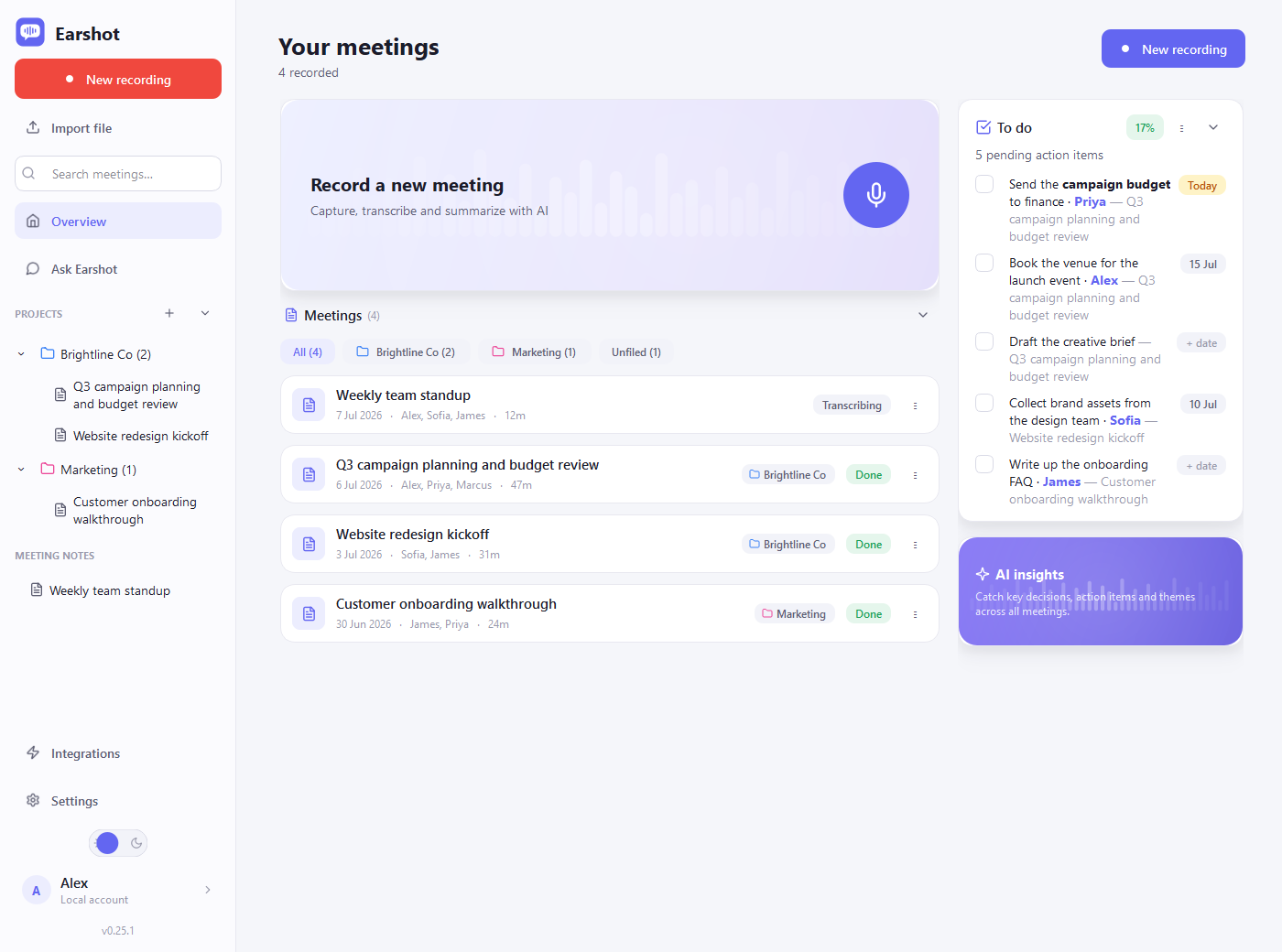Click the Settings gear icon

coord(33,800)
